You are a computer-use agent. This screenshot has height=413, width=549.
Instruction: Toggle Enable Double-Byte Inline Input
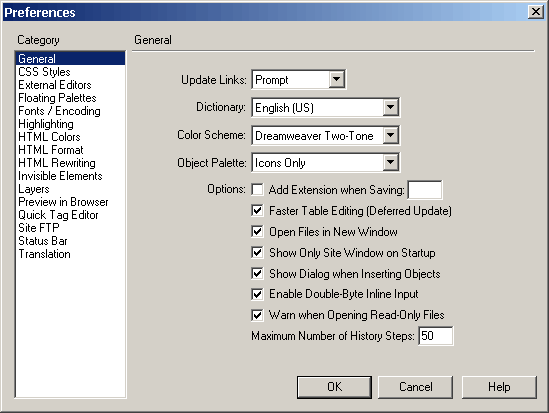click(x=257, y=294)
